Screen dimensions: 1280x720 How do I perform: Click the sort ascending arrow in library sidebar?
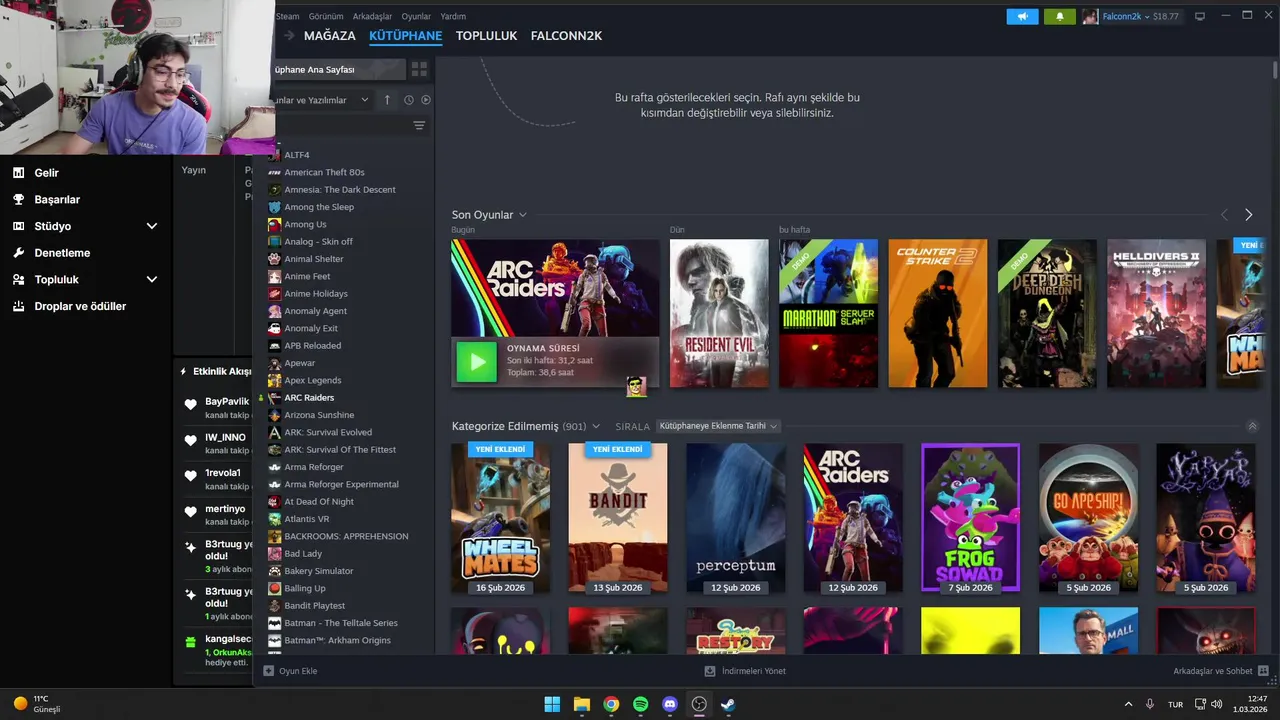point(387,100)
